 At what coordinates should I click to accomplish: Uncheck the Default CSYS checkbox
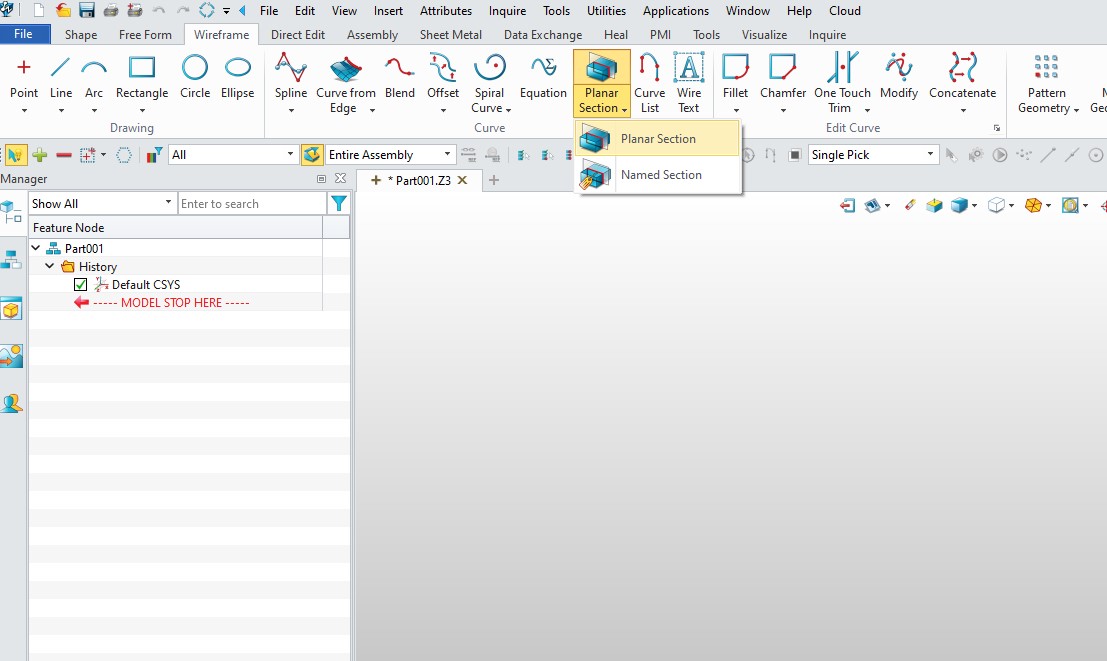coord(81,285)
